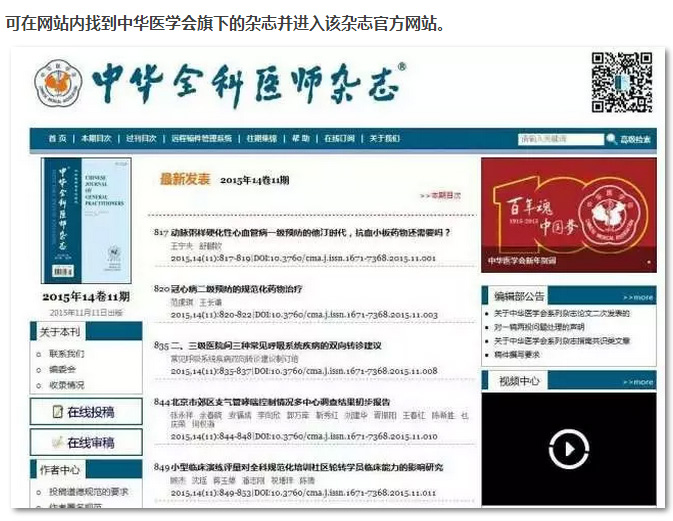
Task: Click the 中华全科医师杂志 title banner
Action: 248,85
